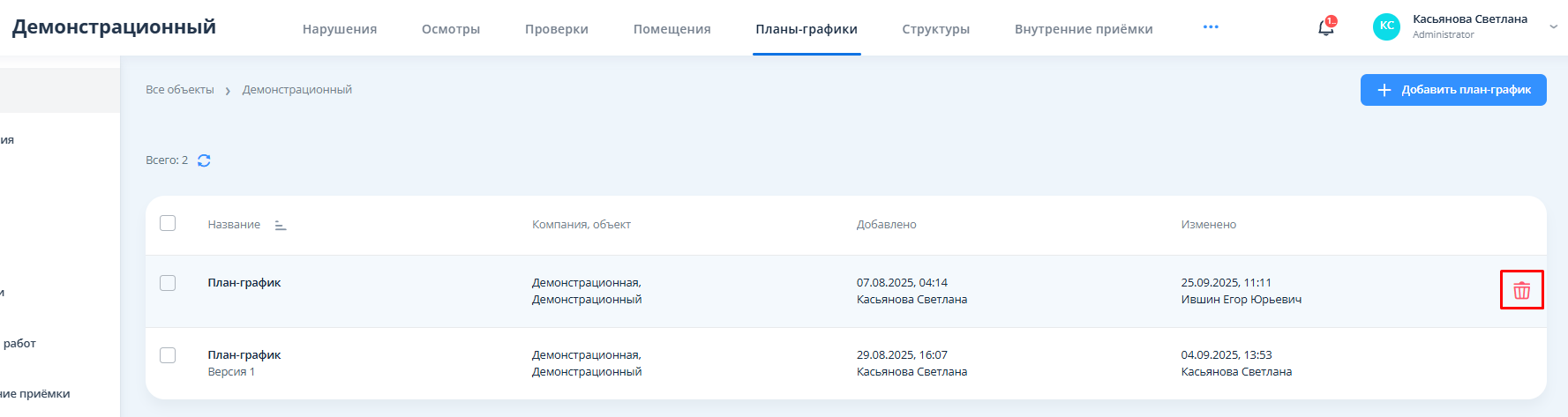Click the Демонстрационный breadcrumb item

[x=297, y=90]
